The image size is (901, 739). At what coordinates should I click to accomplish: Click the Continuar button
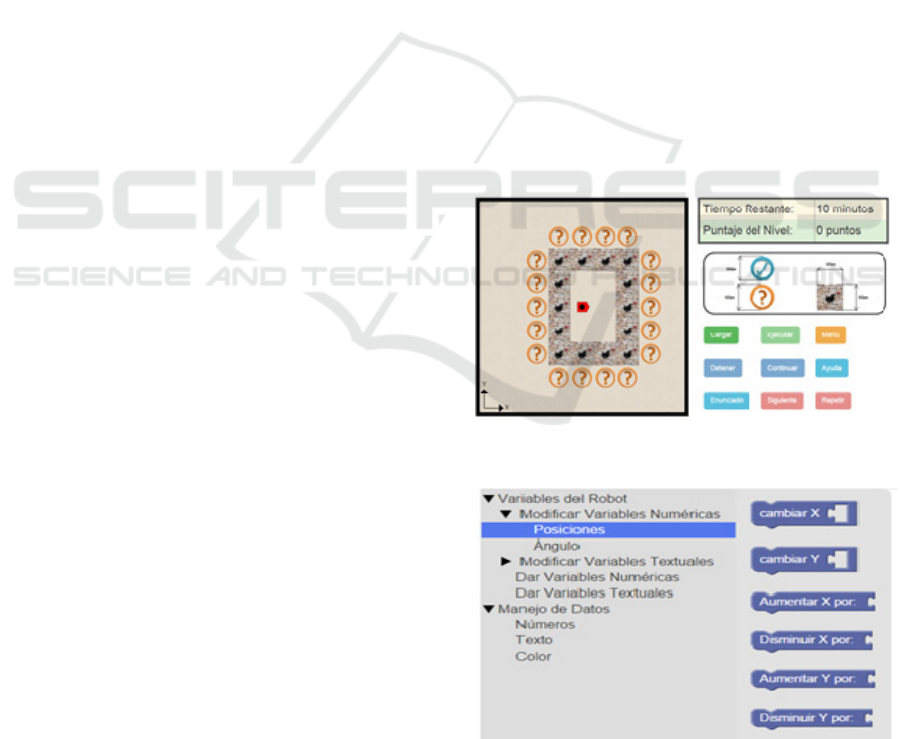coord(781,368)
